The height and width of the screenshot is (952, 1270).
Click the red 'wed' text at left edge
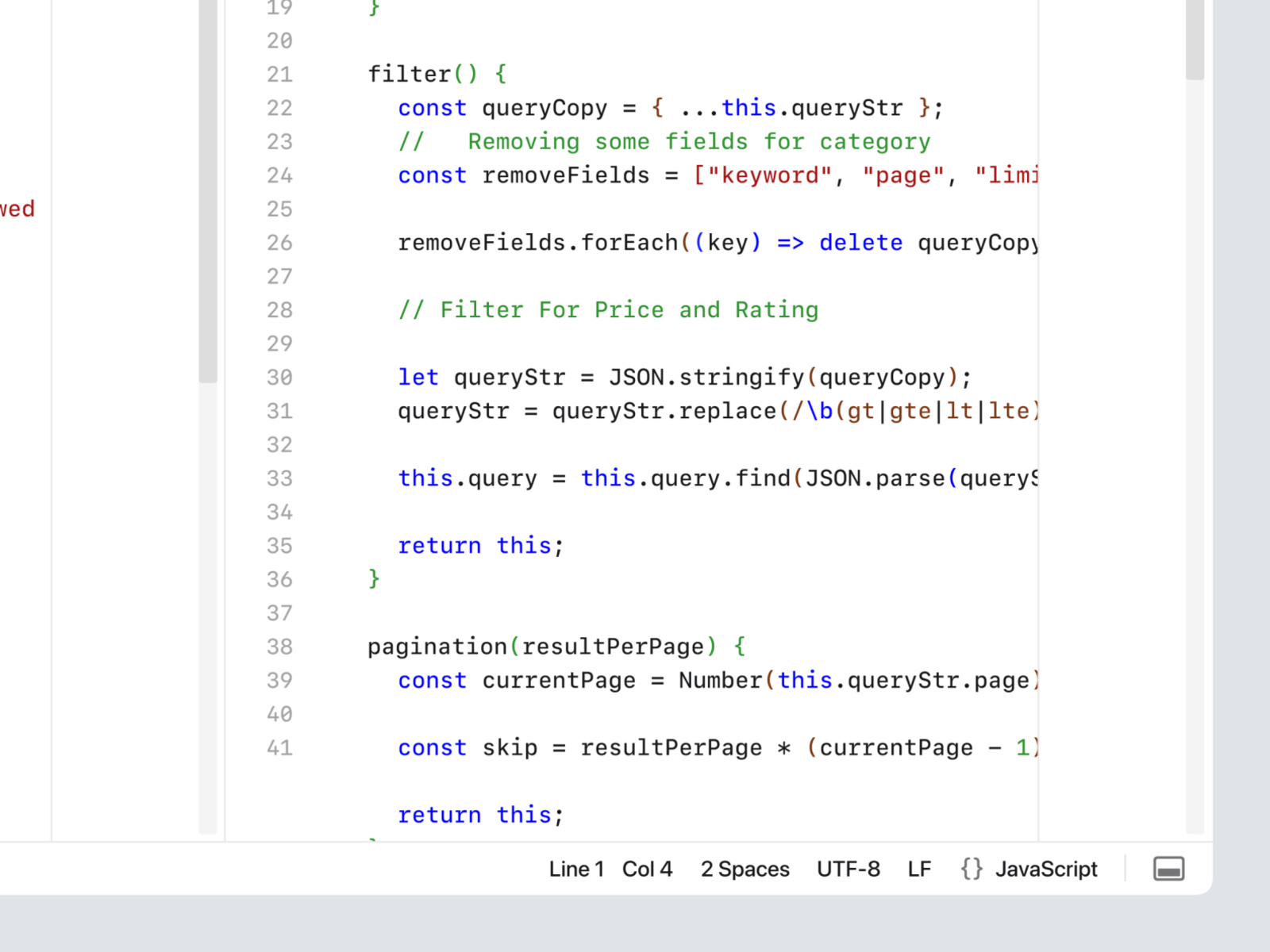coord(17,209)
